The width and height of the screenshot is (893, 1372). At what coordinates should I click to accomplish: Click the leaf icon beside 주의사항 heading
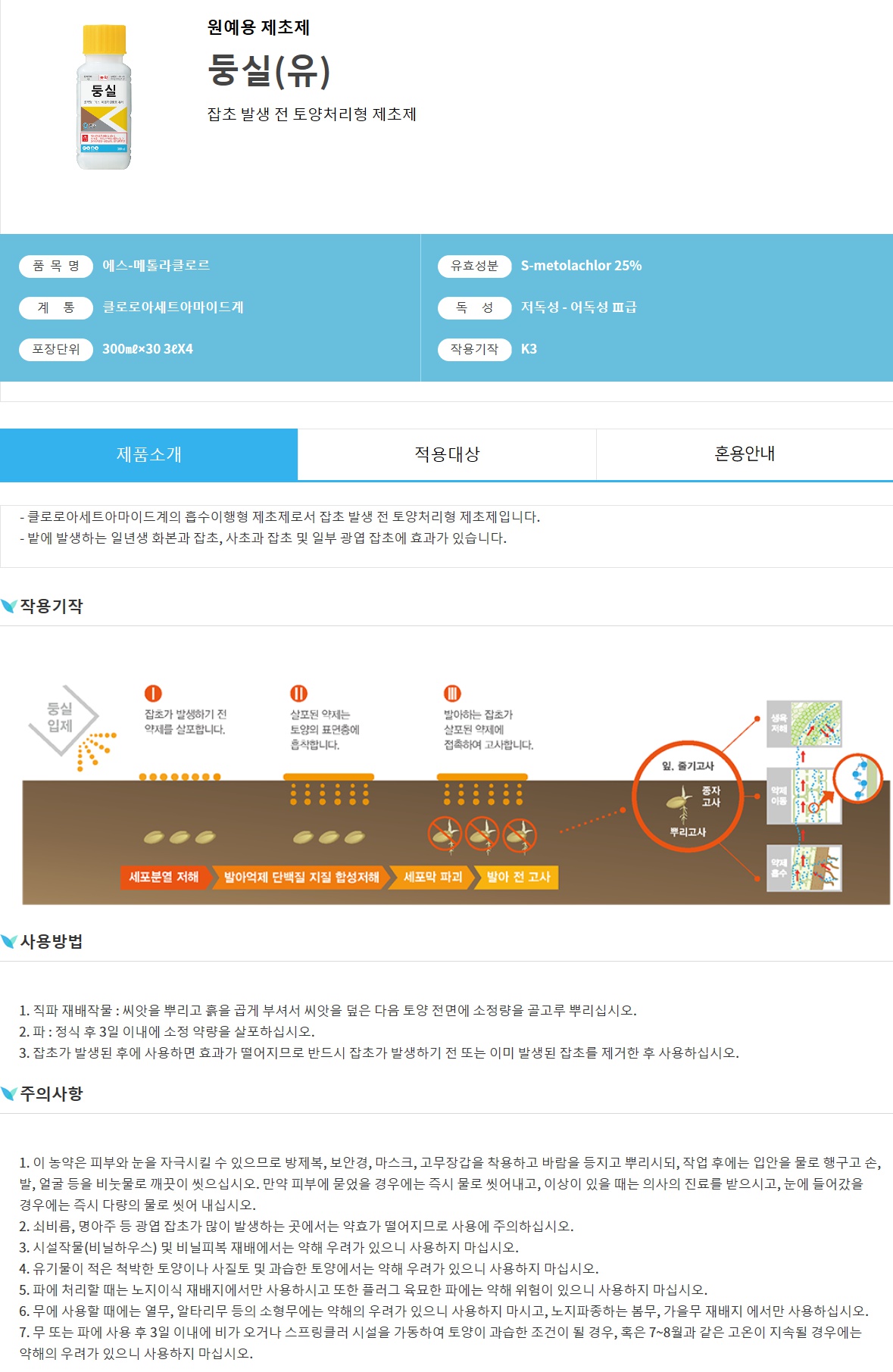9,1093
